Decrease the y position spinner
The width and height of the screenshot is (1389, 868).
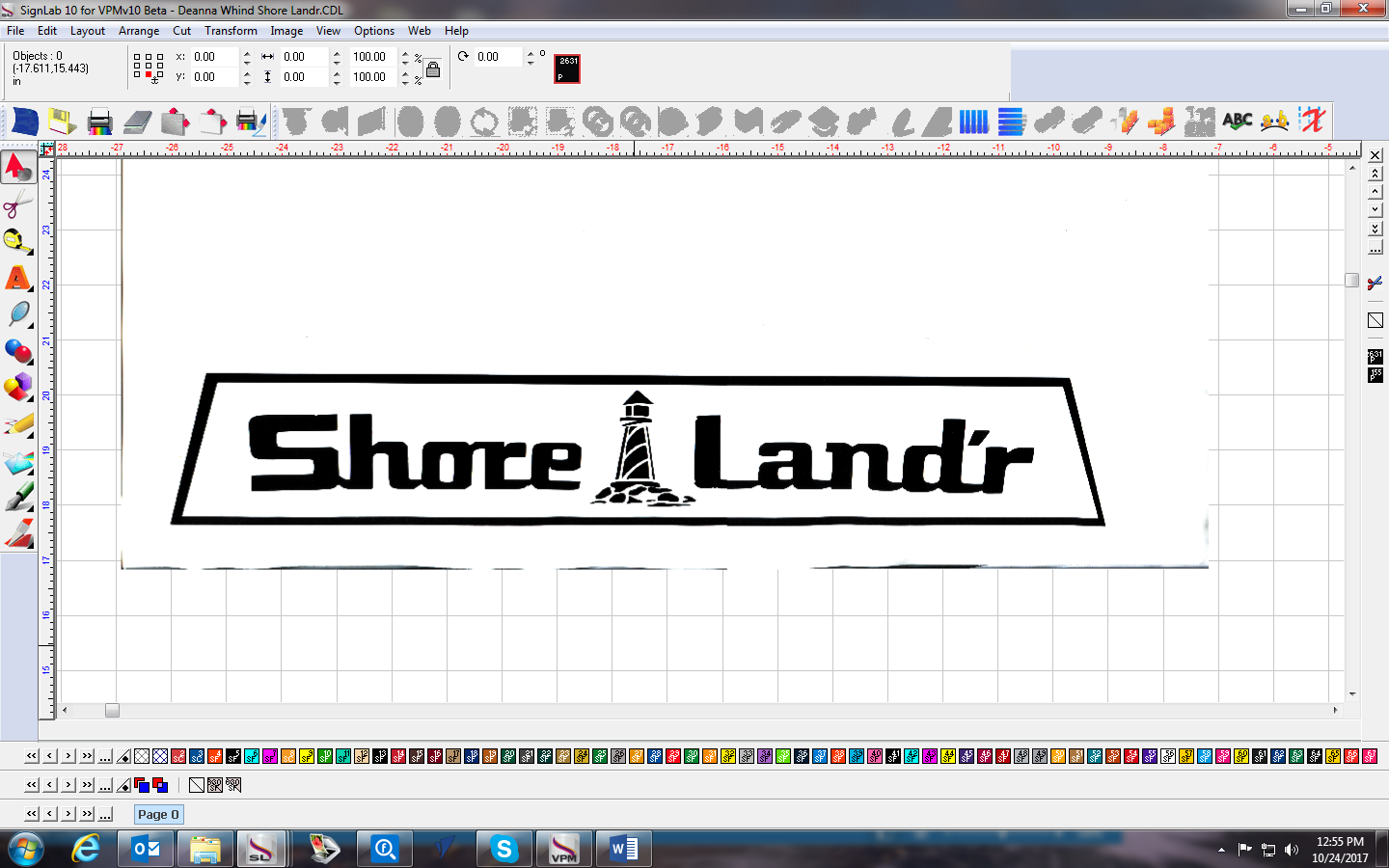pos(247,82)
